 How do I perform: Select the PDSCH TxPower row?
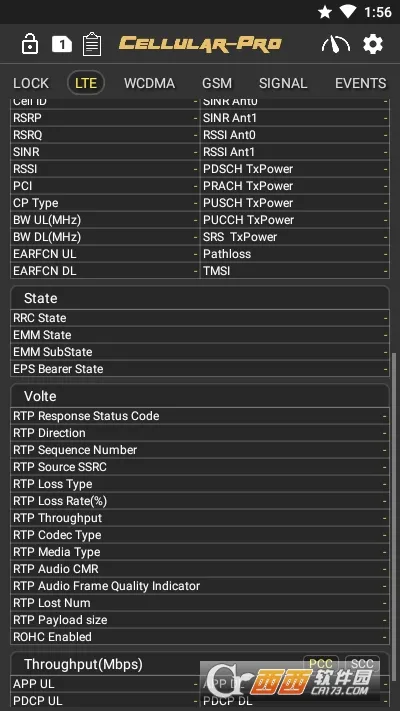tap(295, 169)
